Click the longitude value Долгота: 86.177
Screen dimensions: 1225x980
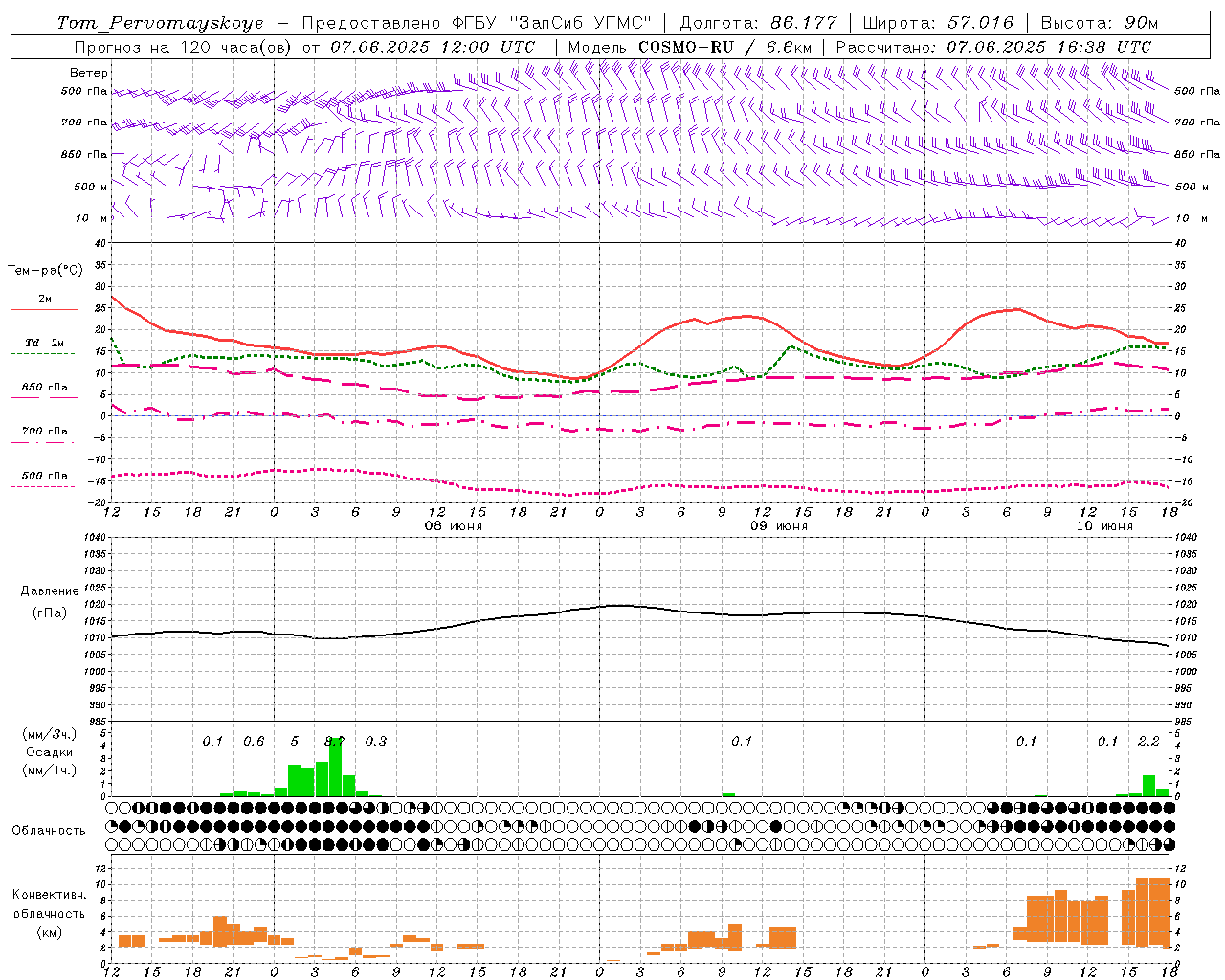pyautogui.click(x=758, y=23)
